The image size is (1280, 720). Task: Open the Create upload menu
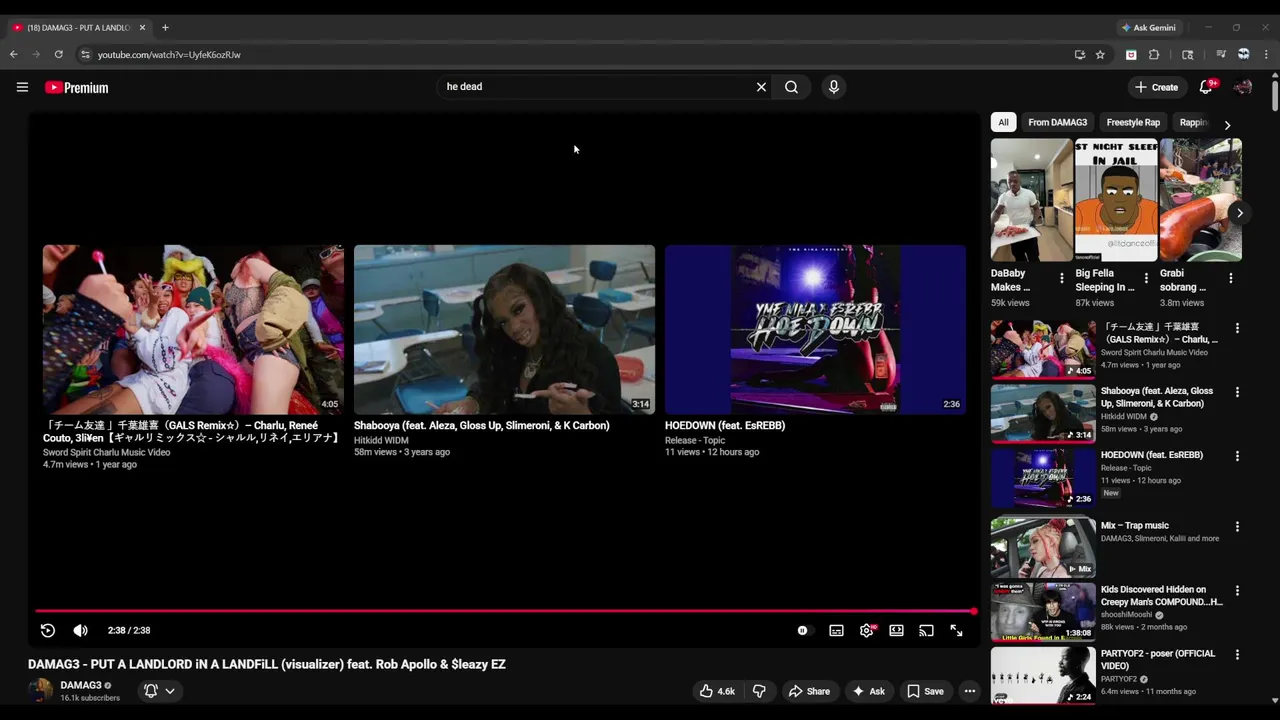tap(1157, 87)
